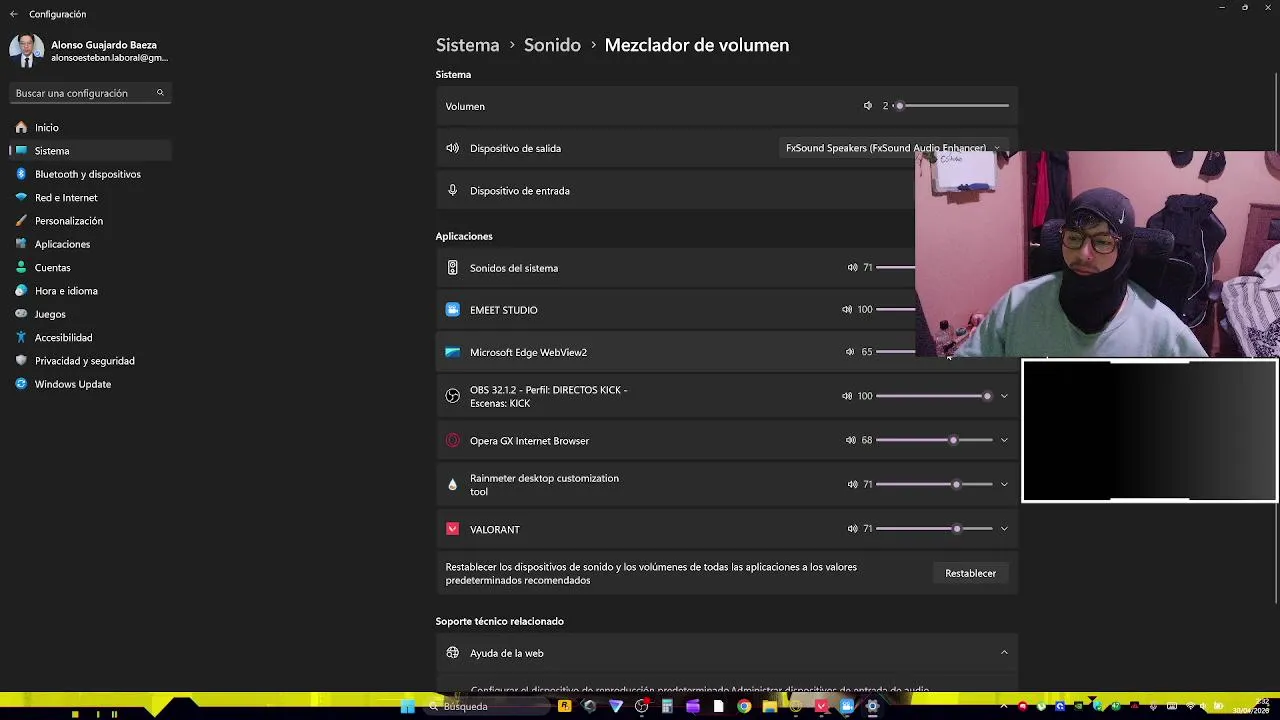The image size is (1280, 720).
Task: Click the EMEET STUDIO app label
Action: [x=504, y=310]
